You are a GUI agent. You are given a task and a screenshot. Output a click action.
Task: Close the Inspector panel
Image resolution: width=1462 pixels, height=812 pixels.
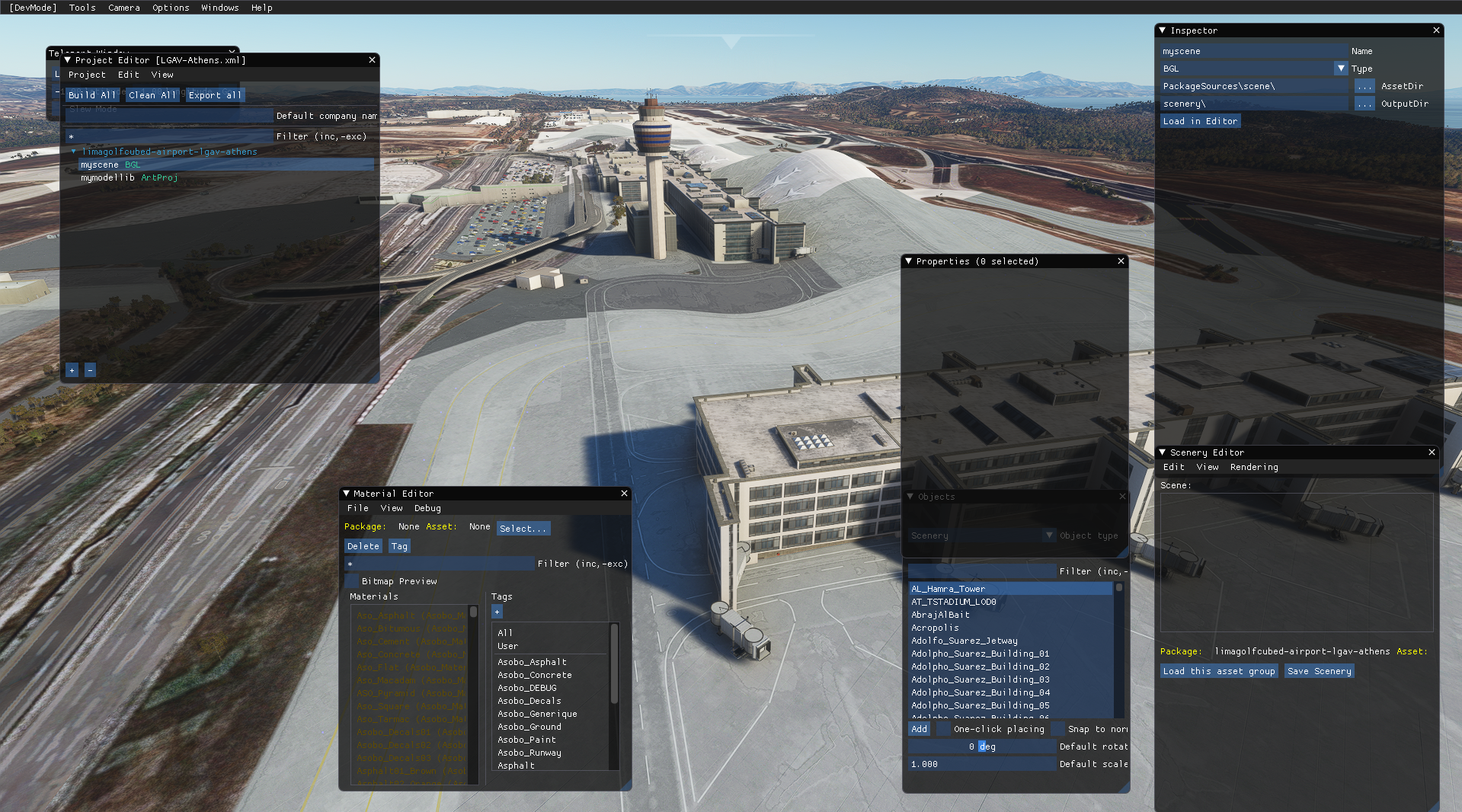(x=1436, y=30)
